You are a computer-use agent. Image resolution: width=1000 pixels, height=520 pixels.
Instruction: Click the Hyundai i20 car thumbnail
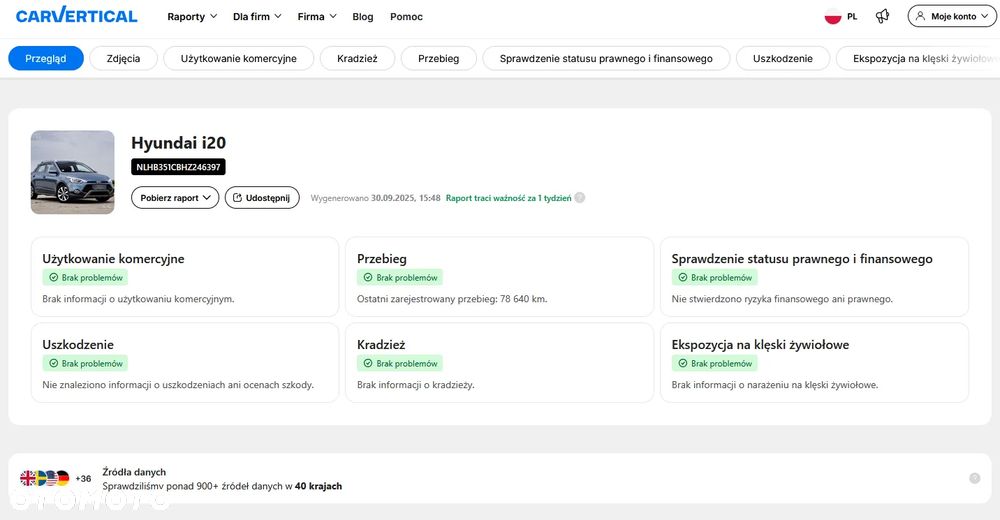tap(72, 172)
